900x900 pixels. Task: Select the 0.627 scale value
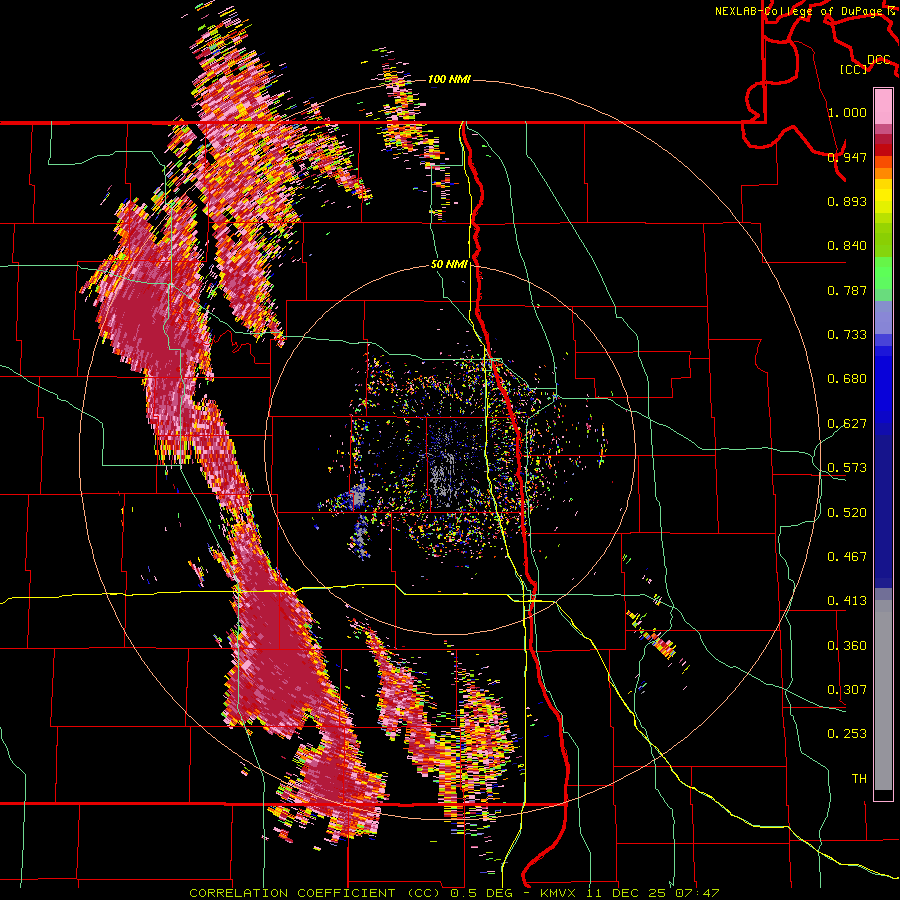click(x=847, y=423)
